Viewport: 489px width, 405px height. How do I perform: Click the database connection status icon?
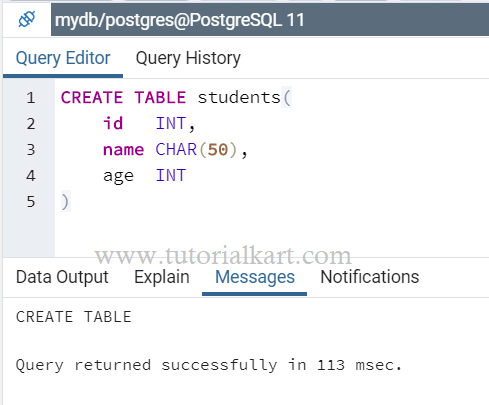tap(27, 19)
